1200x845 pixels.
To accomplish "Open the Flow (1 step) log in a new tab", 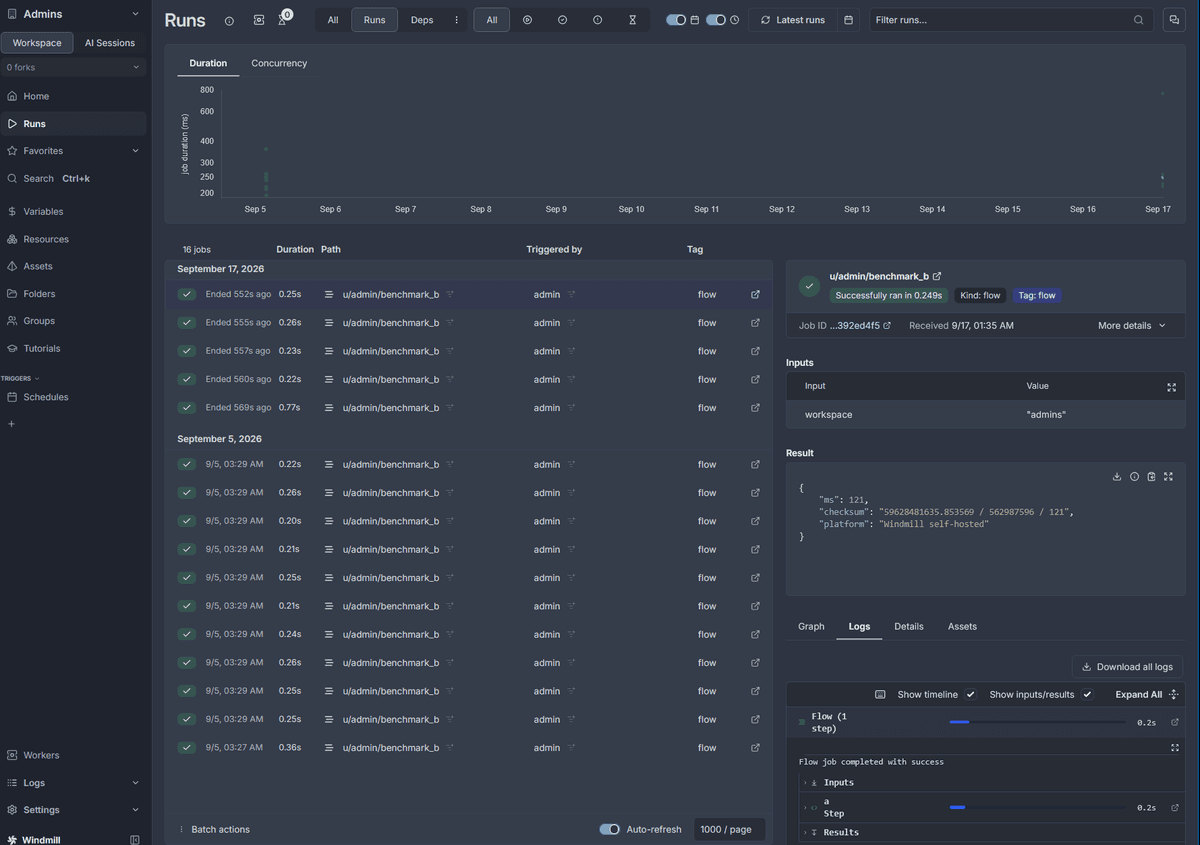I will click(1175, 722).
